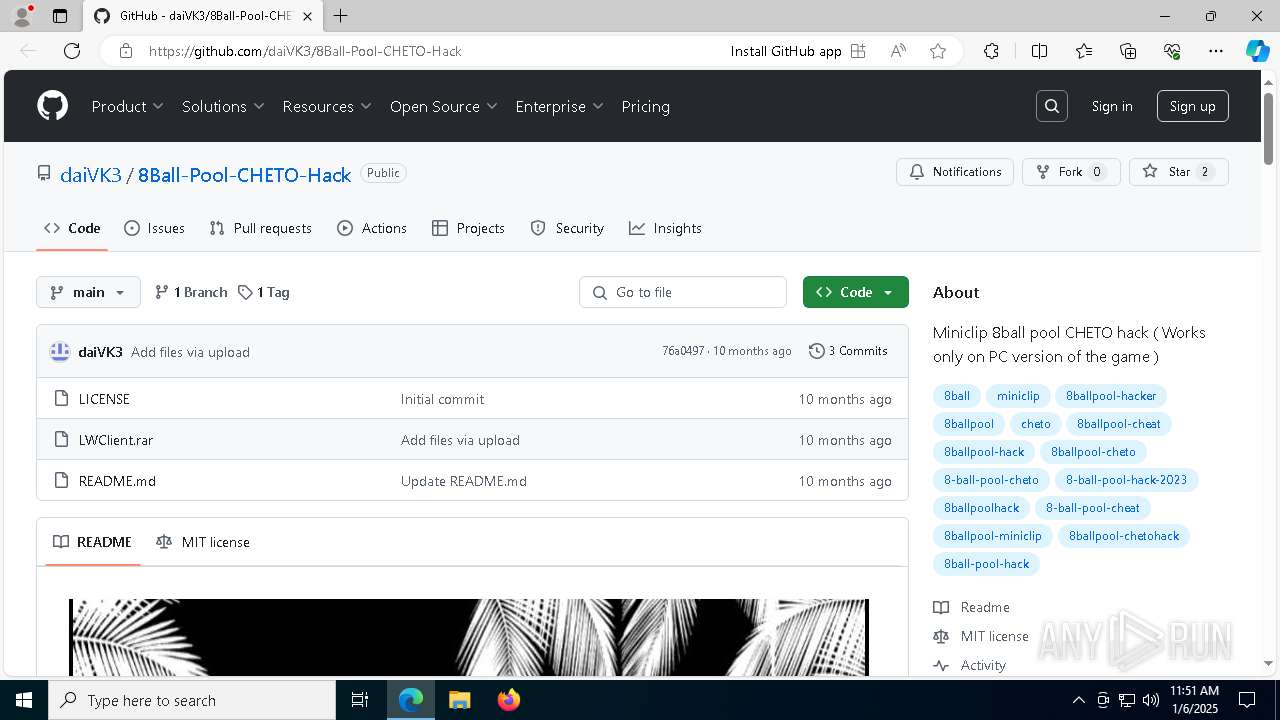Switch to the Issues tab
Viewport: 1280px width, 720px height.
[x=154, y=228]
